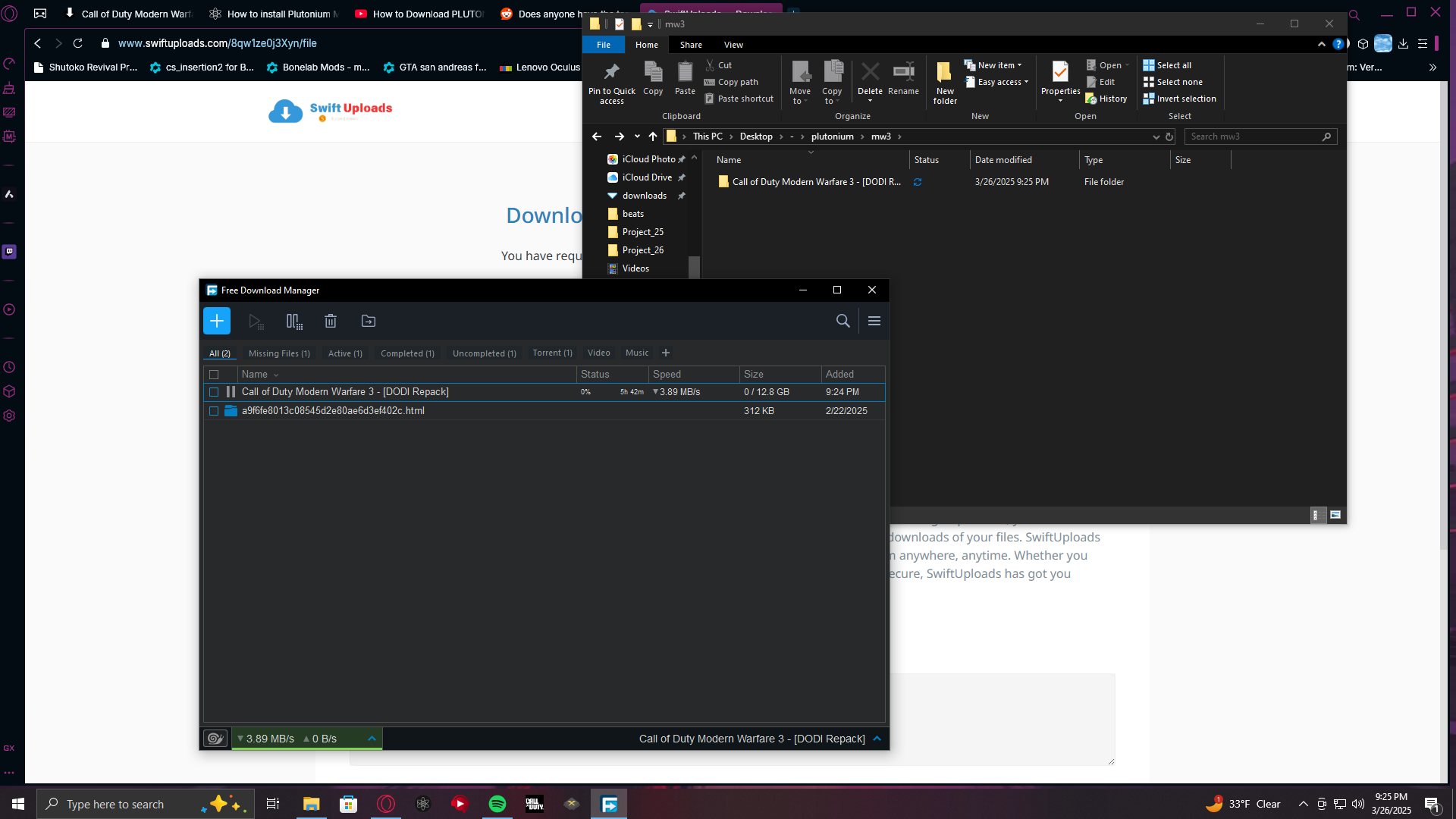Click Select all in Explorer ribbon
The width and height of the screenshot is (1456, 819).
(1173, 65)
